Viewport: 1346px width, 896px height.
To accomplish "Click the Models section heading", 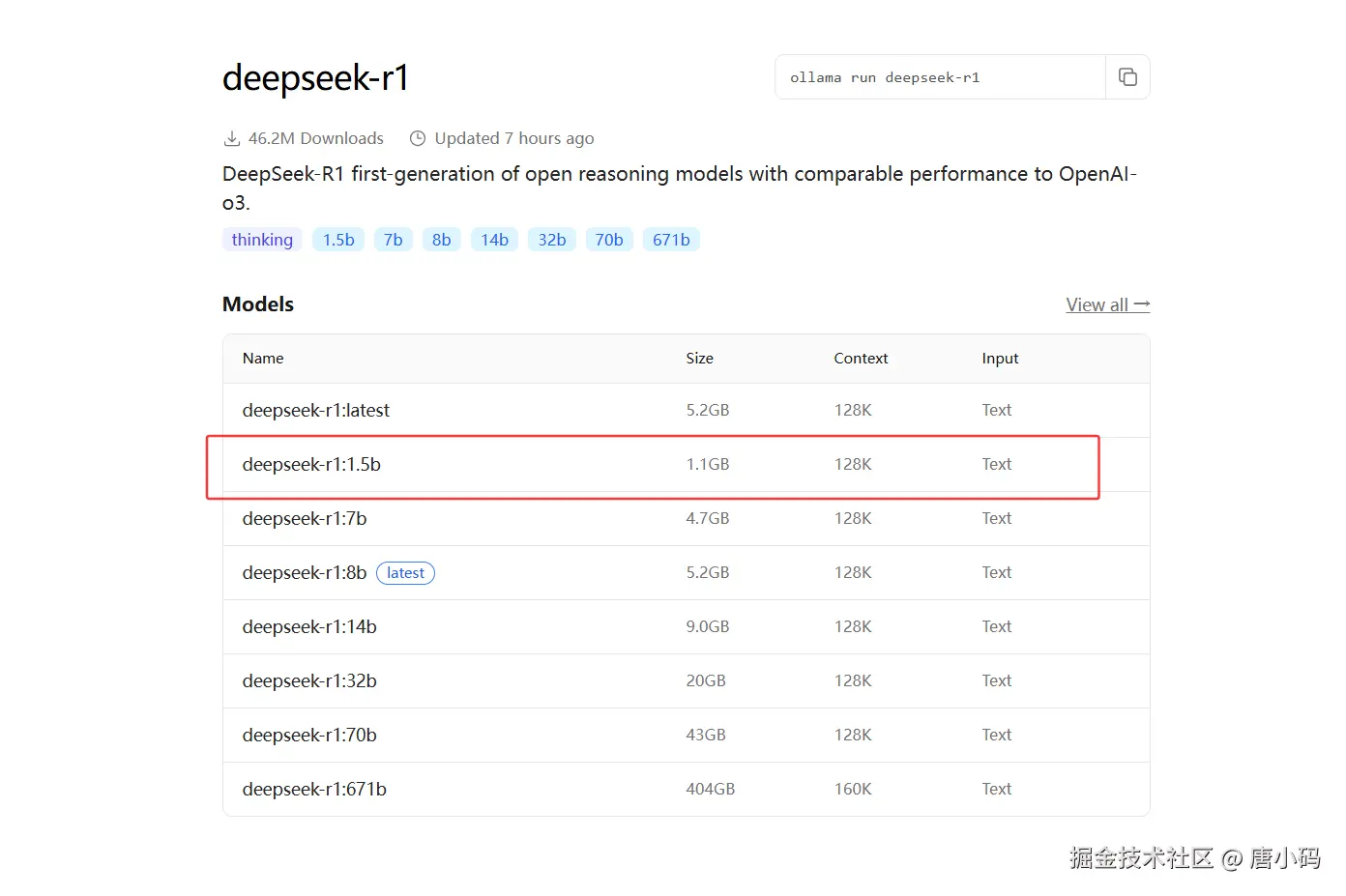I will [258, 303].
